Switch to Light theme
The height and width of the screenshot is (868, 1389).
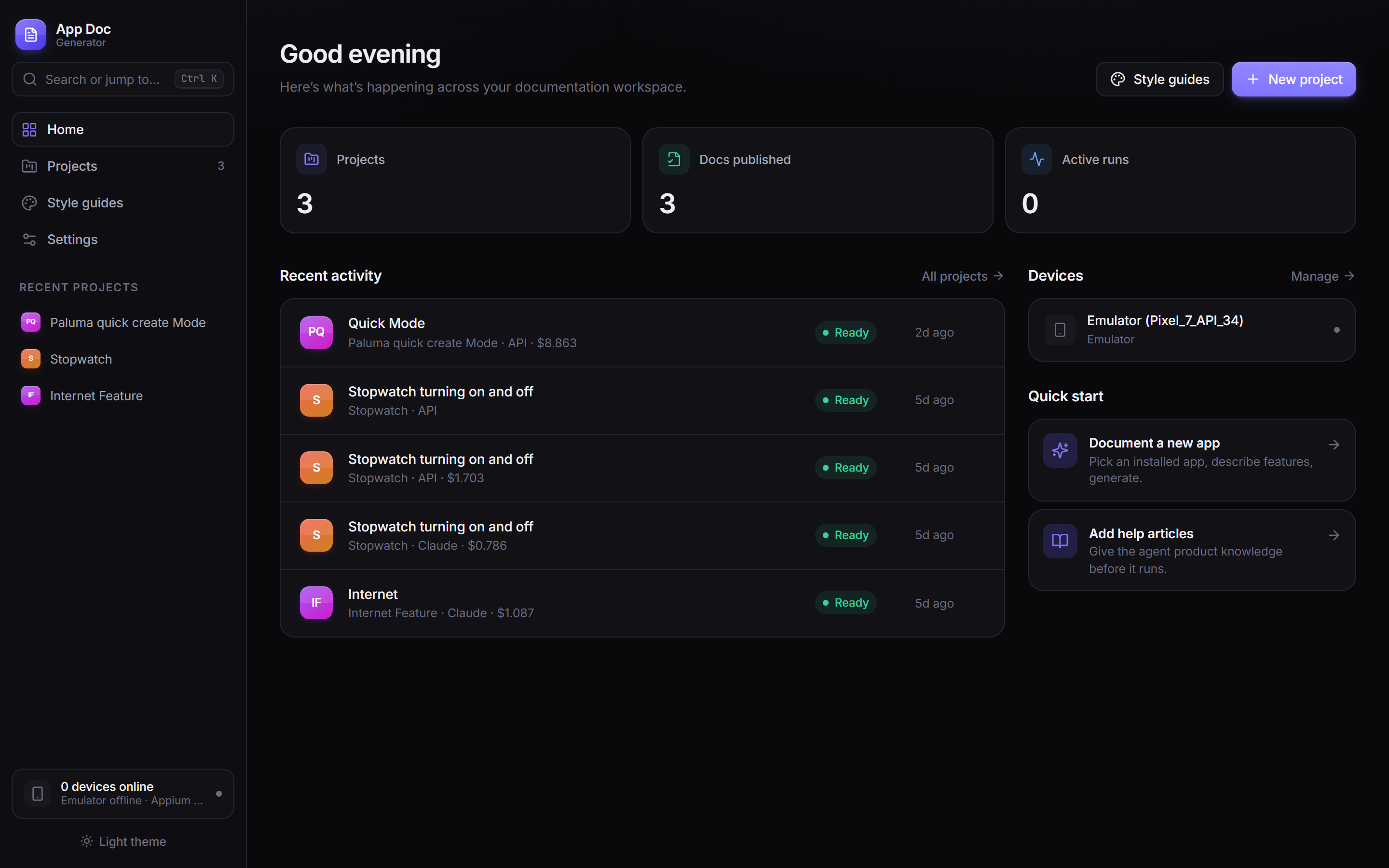(123, 841)
